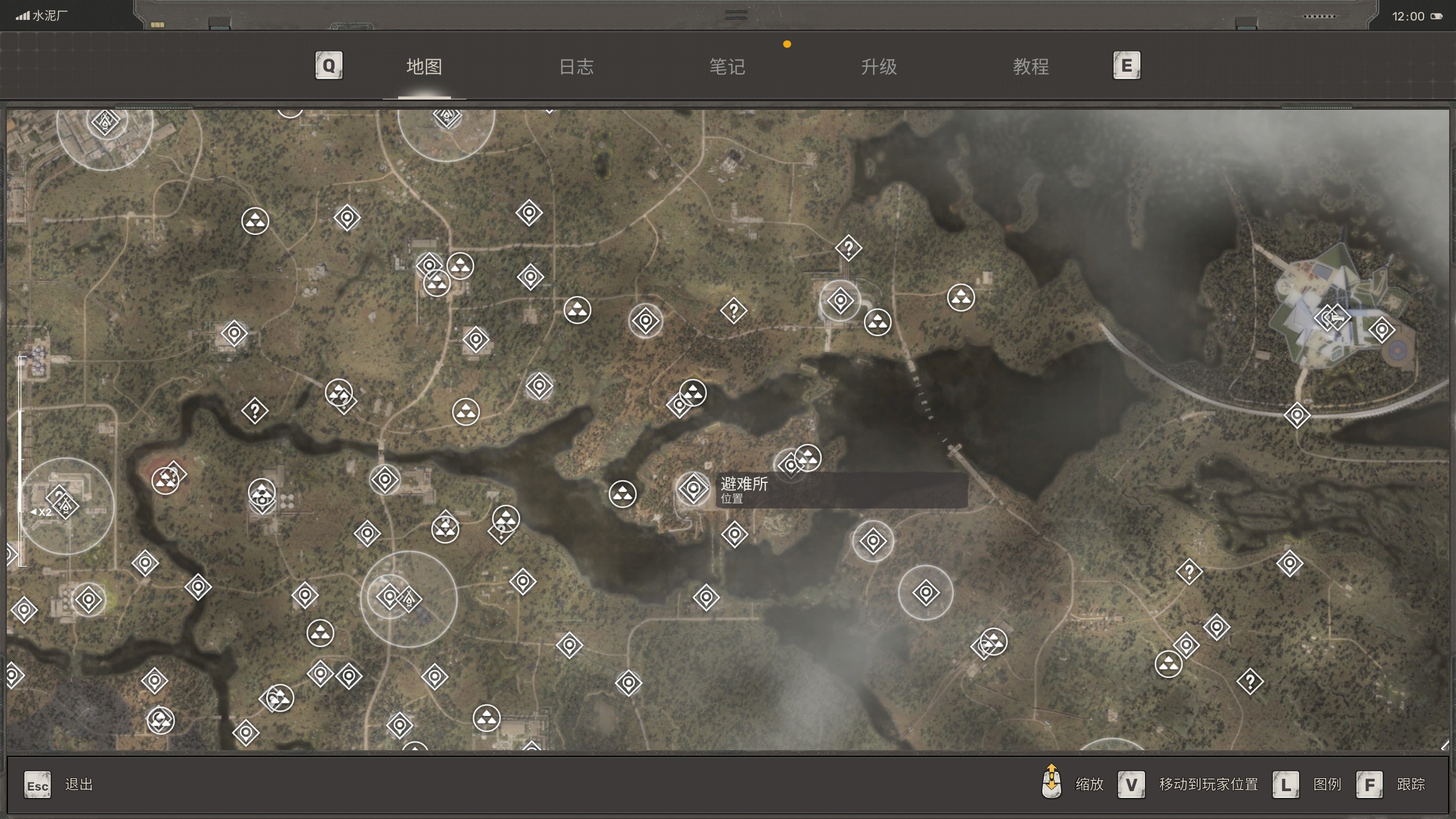Select the stash marker in the red-tinted zone

point(166,481)
